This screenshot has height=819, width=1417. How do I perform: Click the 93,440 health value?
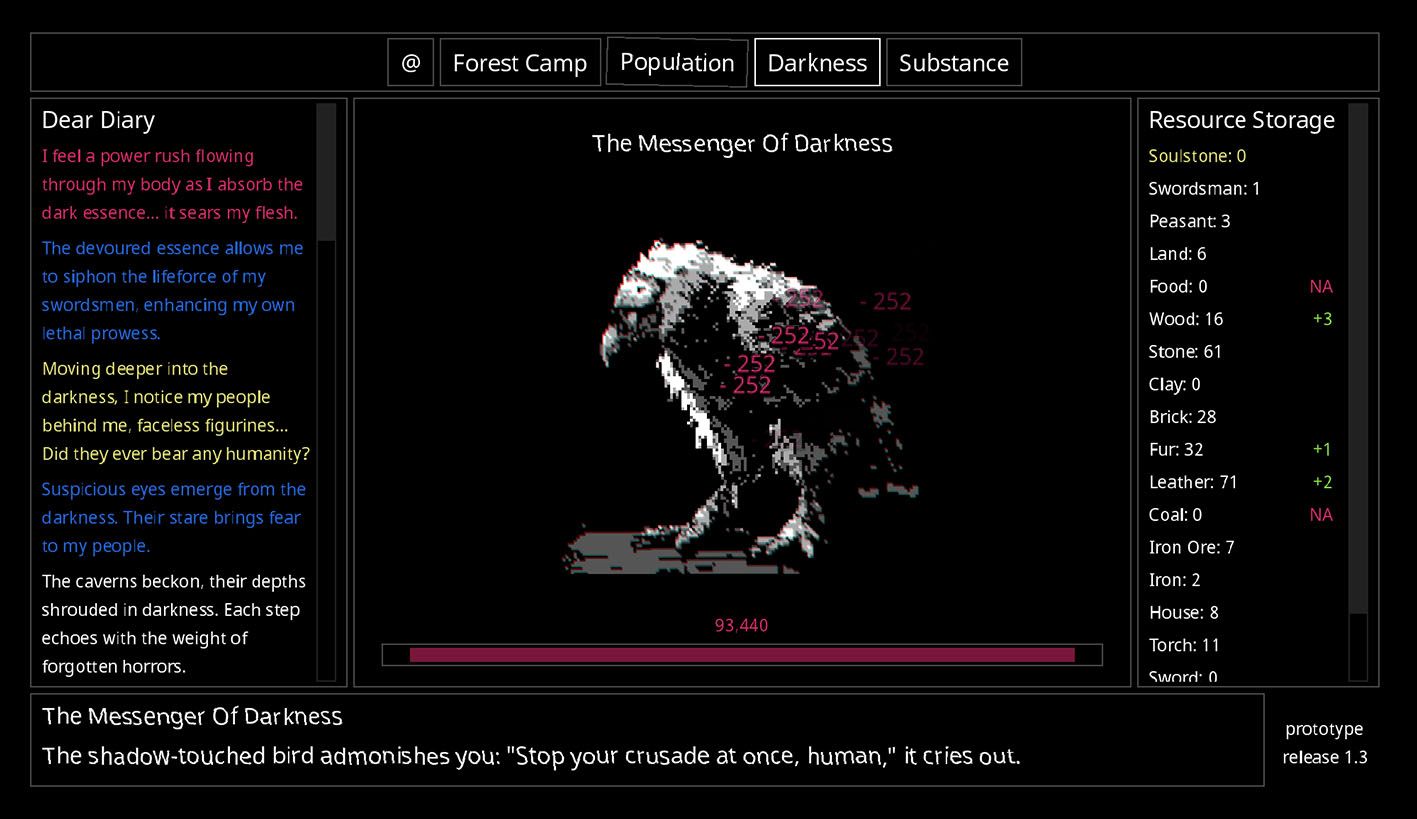pyautogui.click(x=741, y=626)
